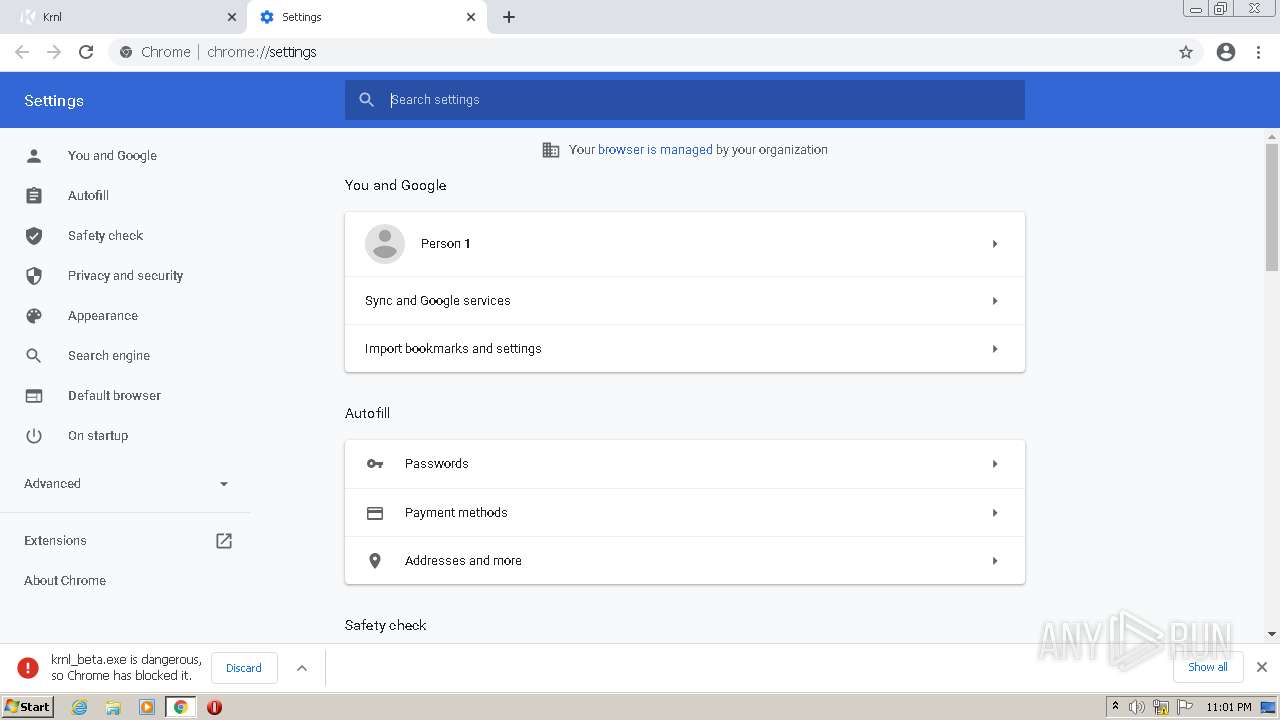Close the Krnl tab
Screen dimensions: 1280x720
click(x=232, y=17)
